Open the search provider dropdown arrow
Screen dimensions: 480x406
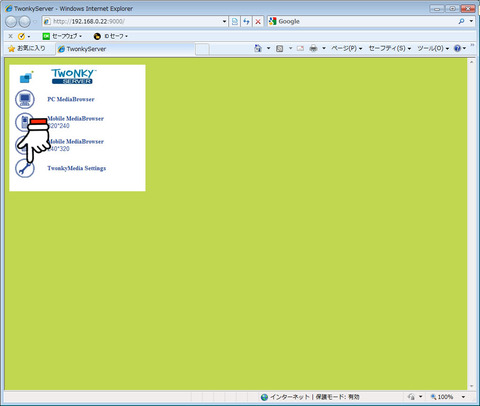(471, 21)
